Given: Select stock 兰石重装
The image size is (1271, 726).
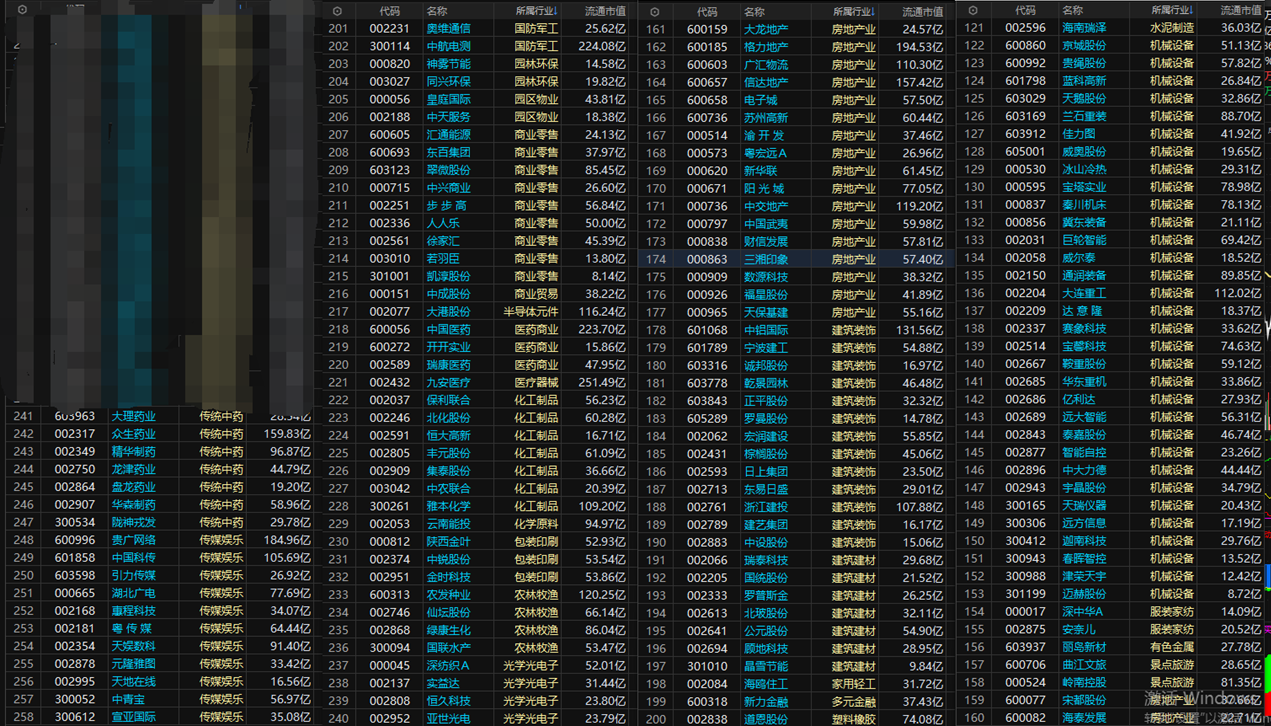Looking at the screenshot, I should tap(1084, 116).
